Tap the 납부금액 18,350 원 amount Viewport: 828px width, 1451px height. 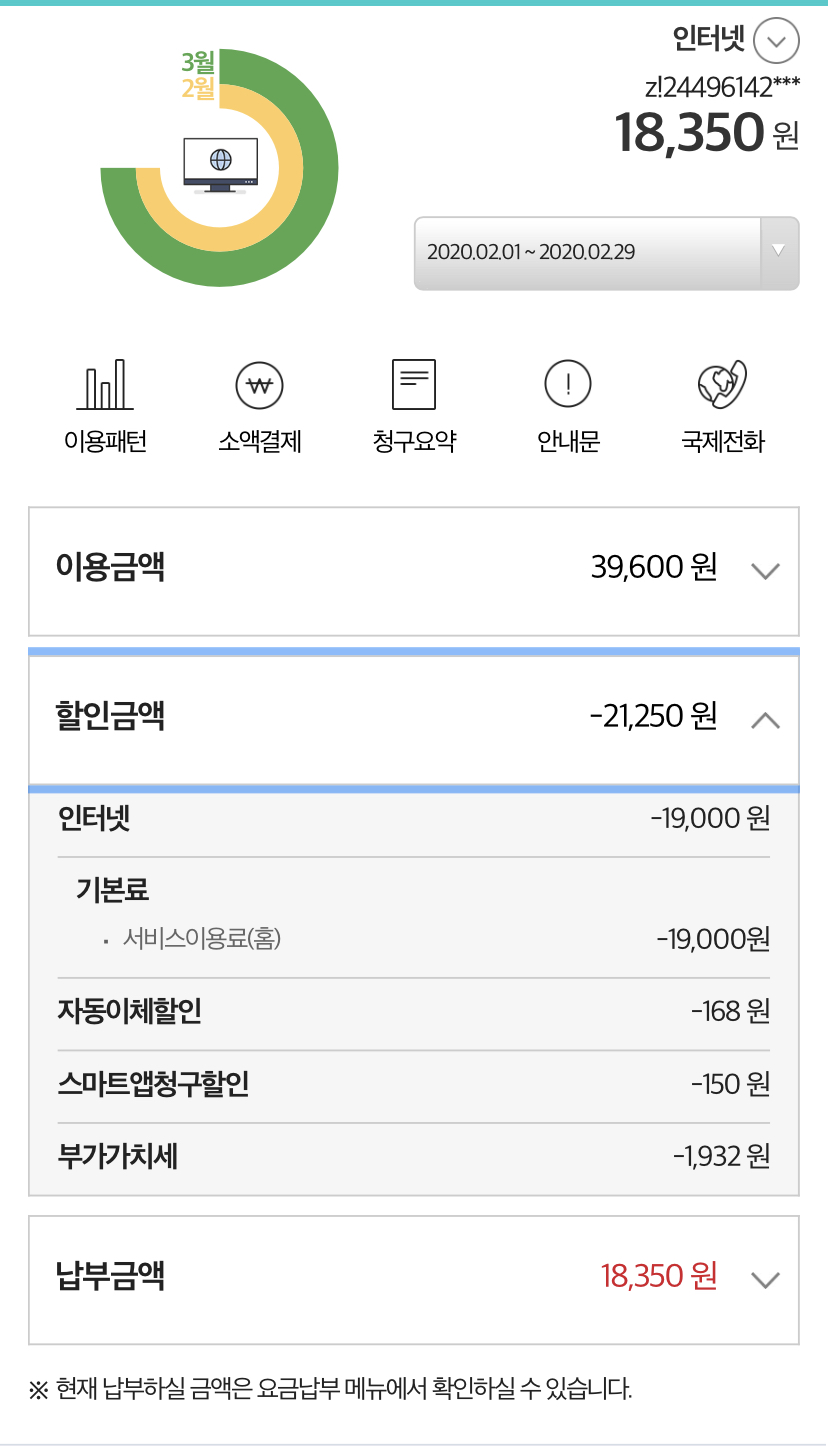(x=658, y=1277)
